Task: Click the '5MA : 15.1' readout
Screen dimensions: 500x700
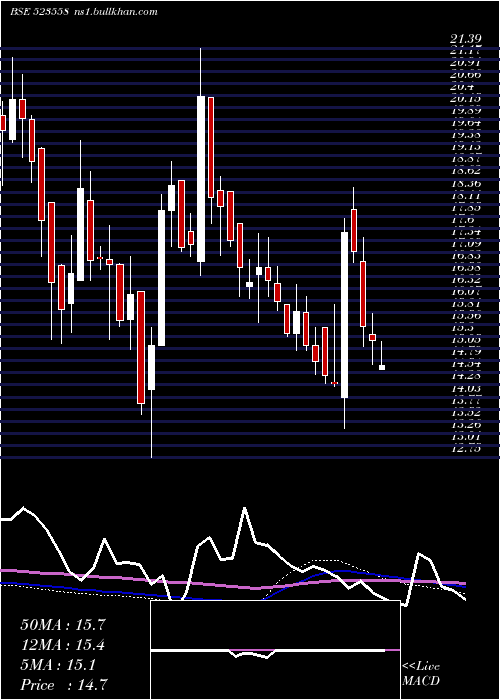Action: tap(58, 665)
